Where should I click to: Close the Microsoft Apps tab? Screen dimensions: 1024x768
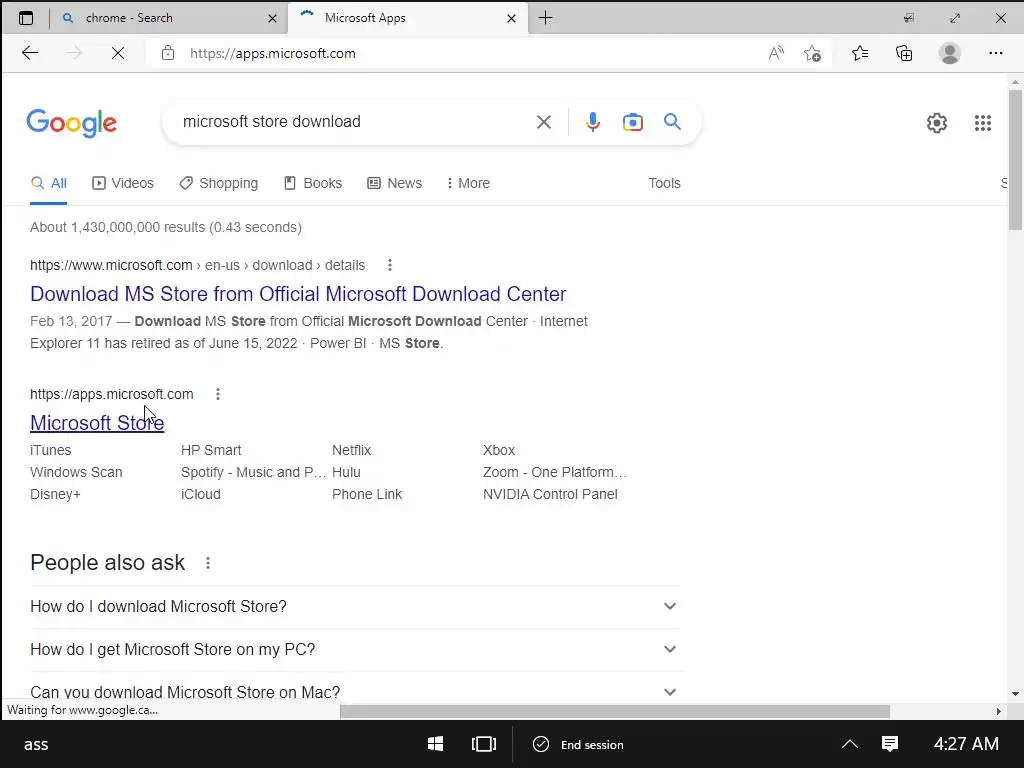click(x=511, y=18)
